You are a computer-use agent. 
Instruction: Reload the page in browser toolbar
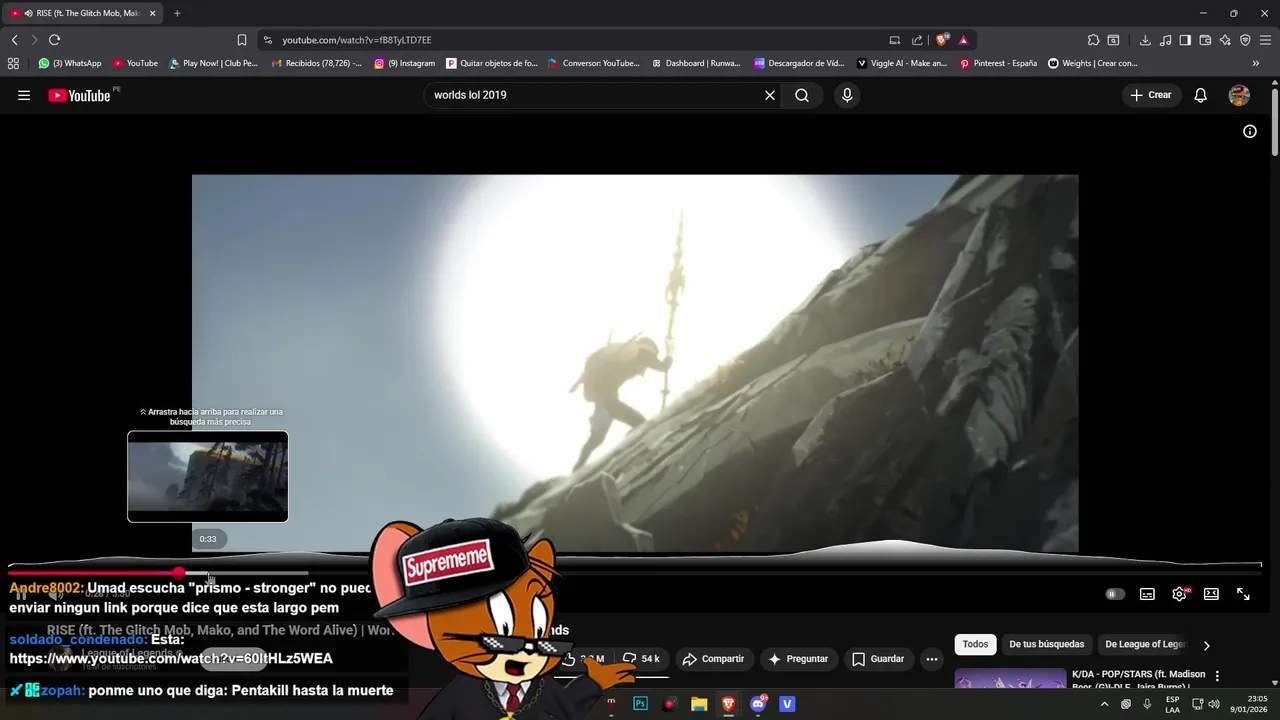coord(54,40)
